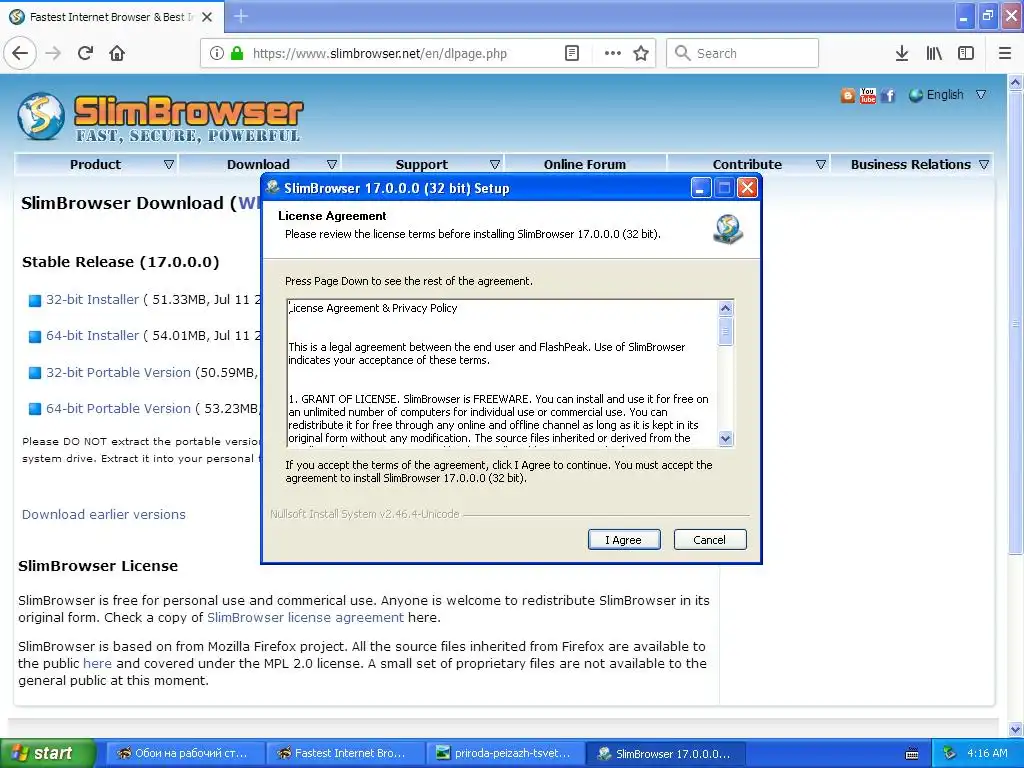Expand the English language dropdown arrow
1024x768 pixels.
click(981, 95)
